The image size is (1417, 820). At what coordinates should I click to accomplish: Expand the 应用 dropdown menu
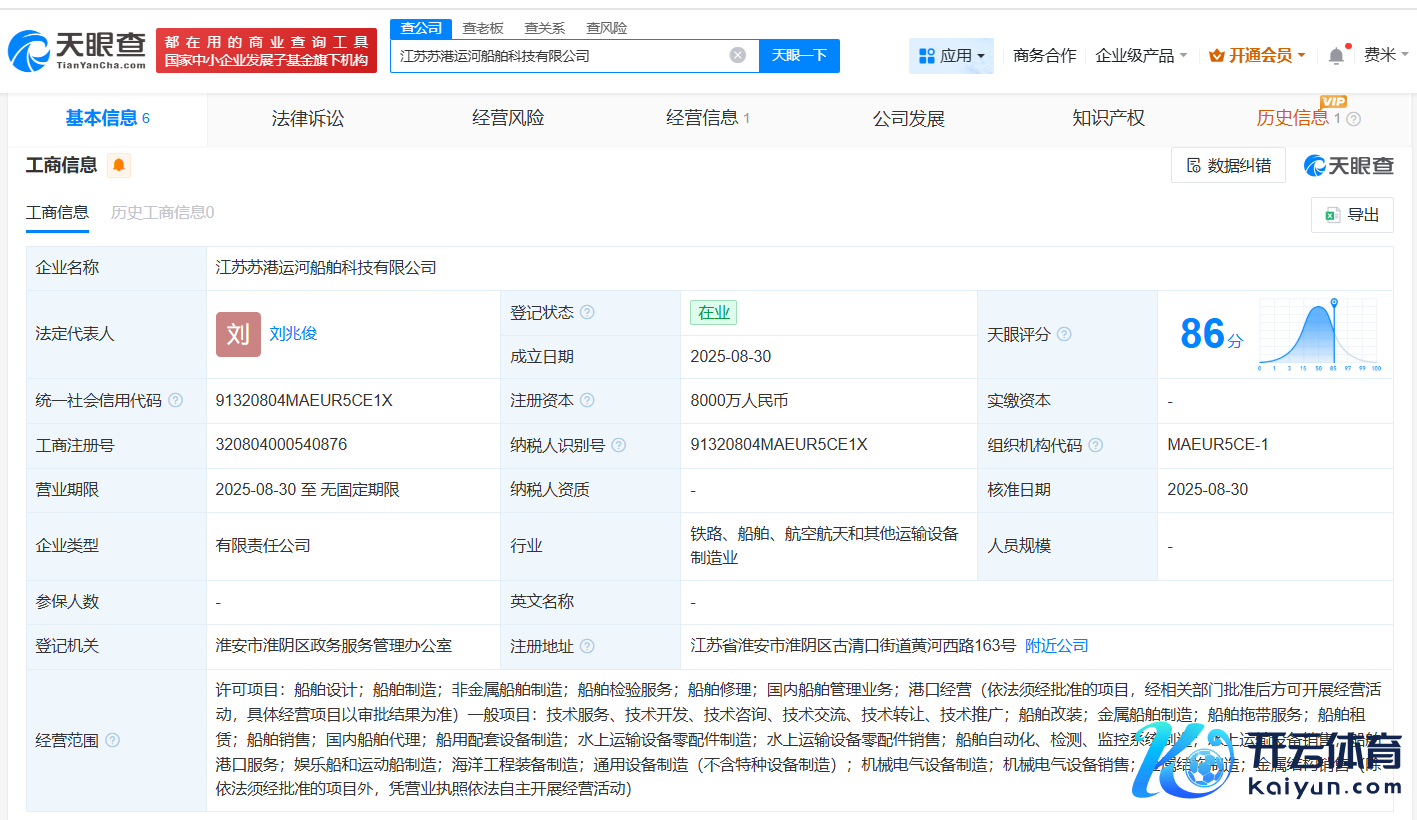(951, 56)
